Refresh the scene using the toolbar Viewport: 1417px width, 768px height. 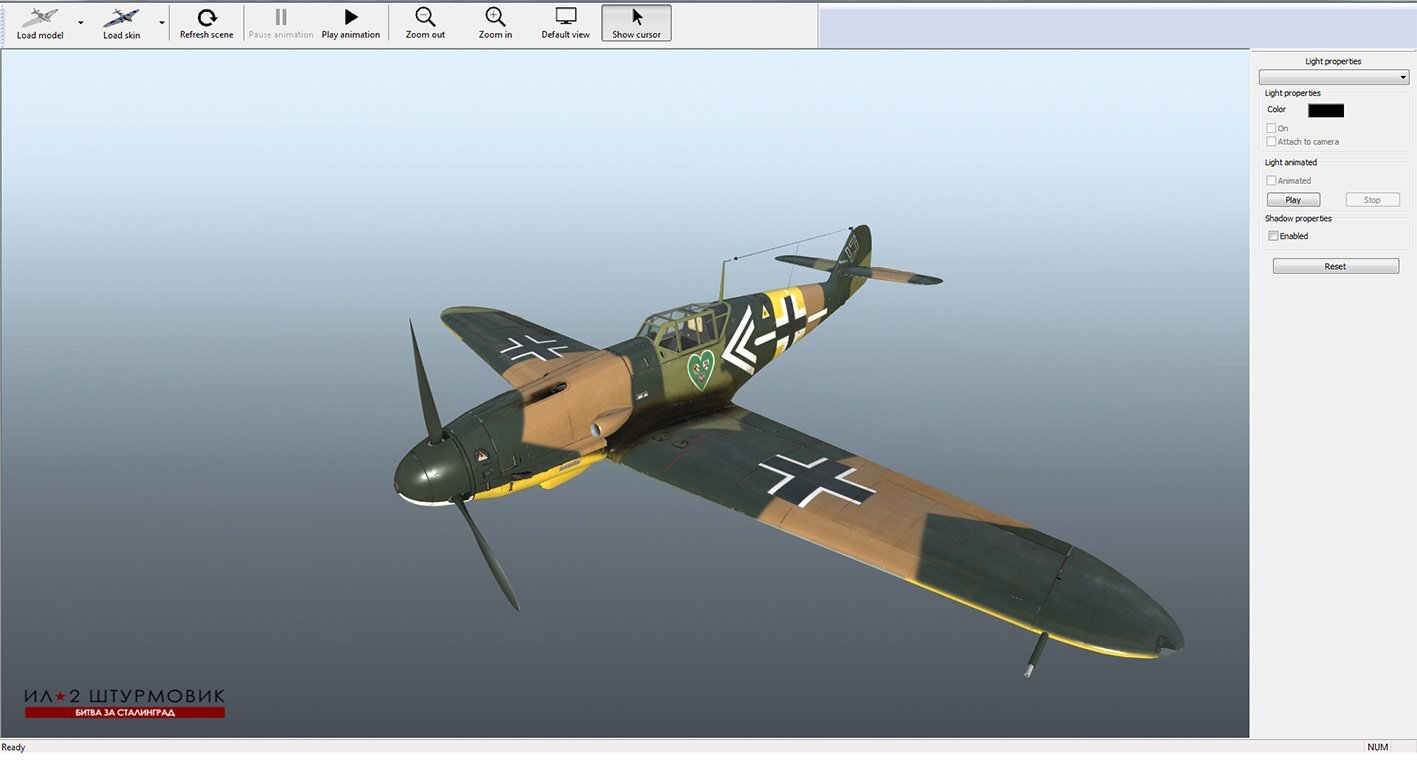[x=206, y=17]
